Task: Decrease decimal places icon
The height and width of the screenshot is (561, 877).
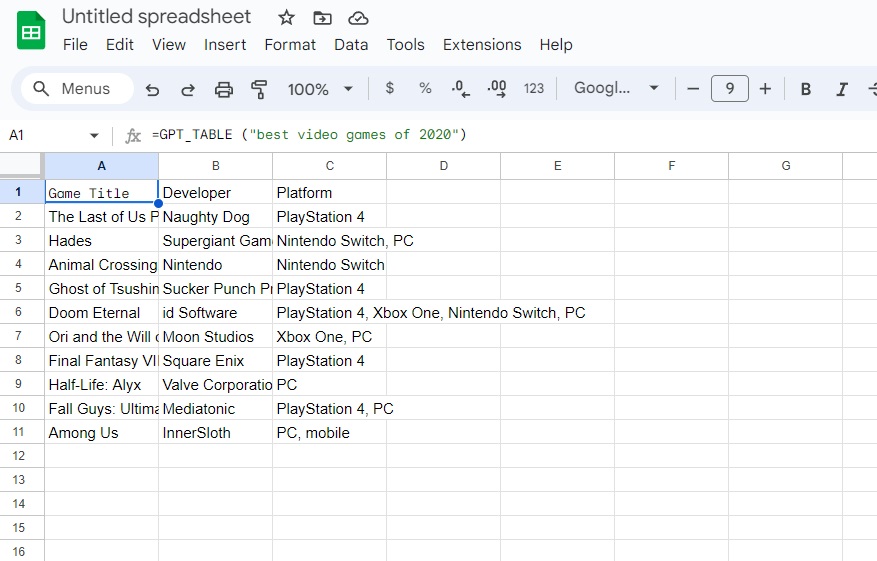Action: [x=460, y=88]
